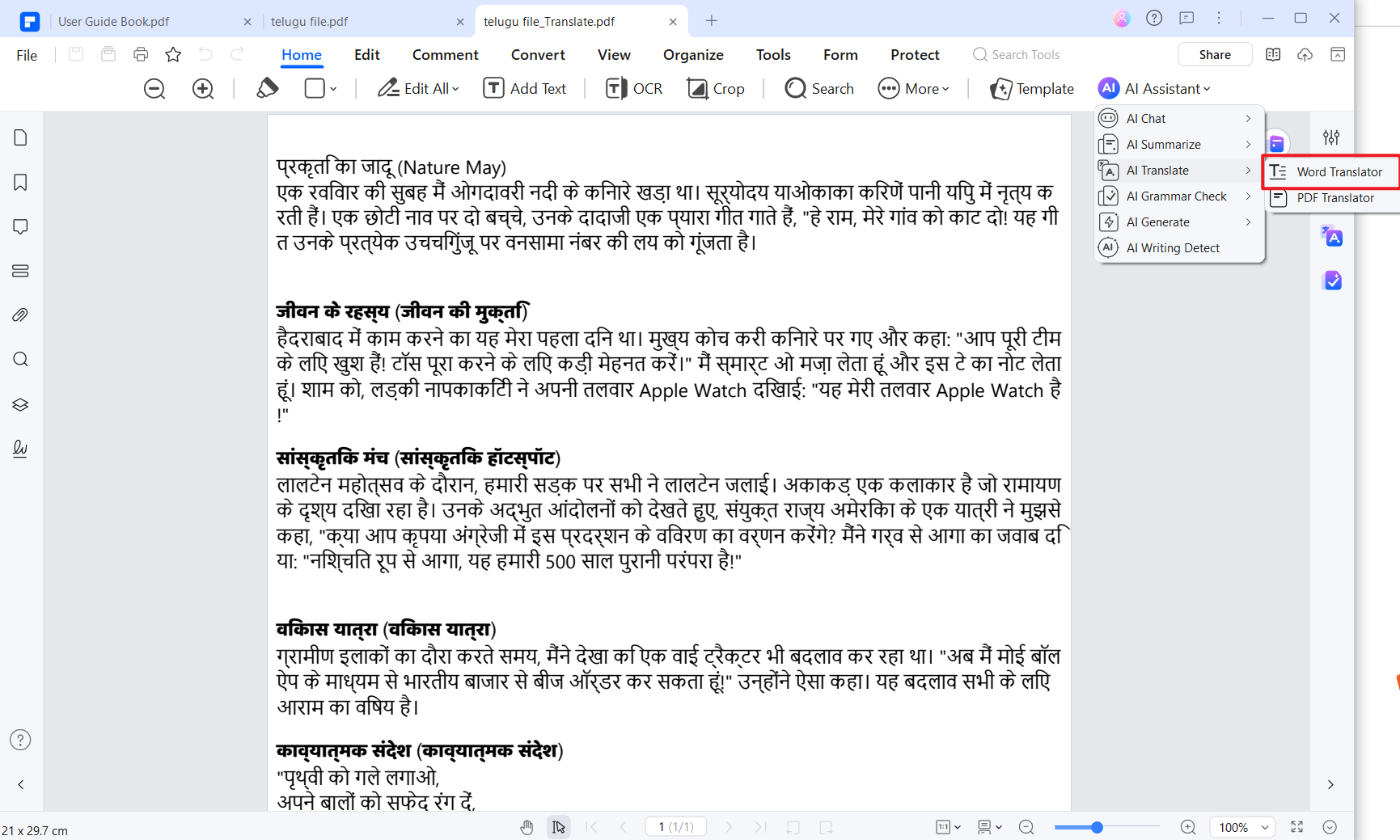The height and width of the screenshot is (840, 1400).
Task: Open the Edit tab
Action: point(366,55)
